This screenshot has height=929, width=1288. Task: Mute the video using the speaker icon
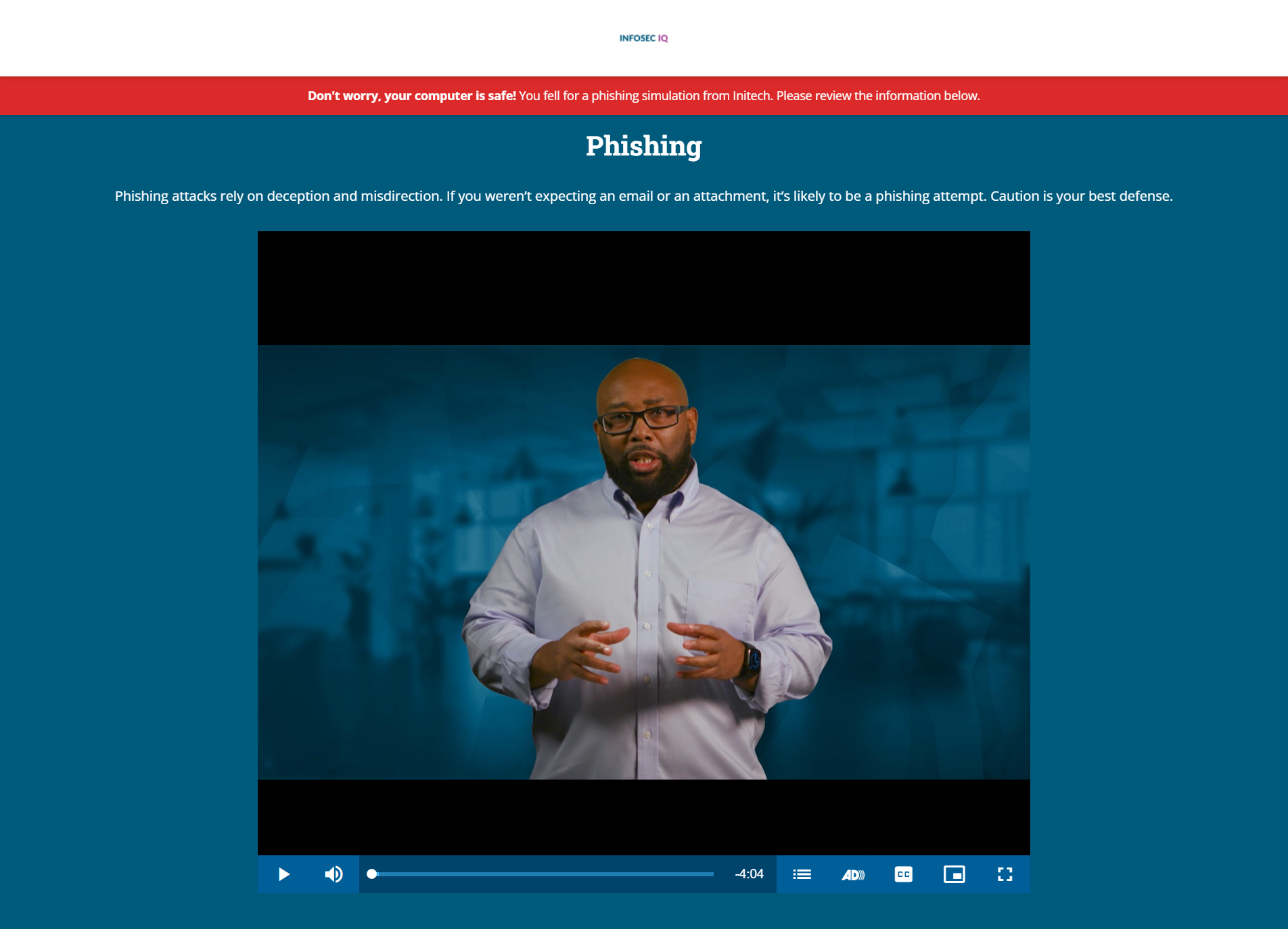333,874
